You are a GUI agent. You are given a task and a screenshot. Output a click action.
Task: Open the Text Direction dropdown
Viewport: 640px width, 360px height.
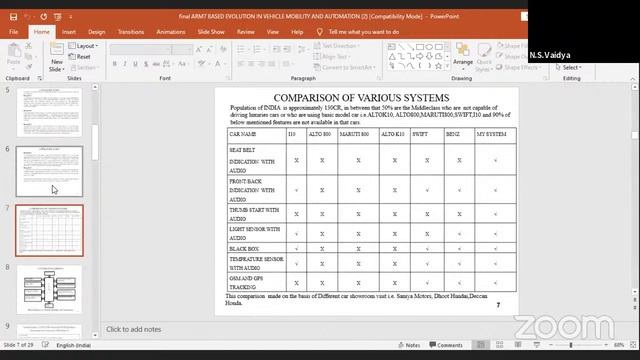click(x=336, y=46)
